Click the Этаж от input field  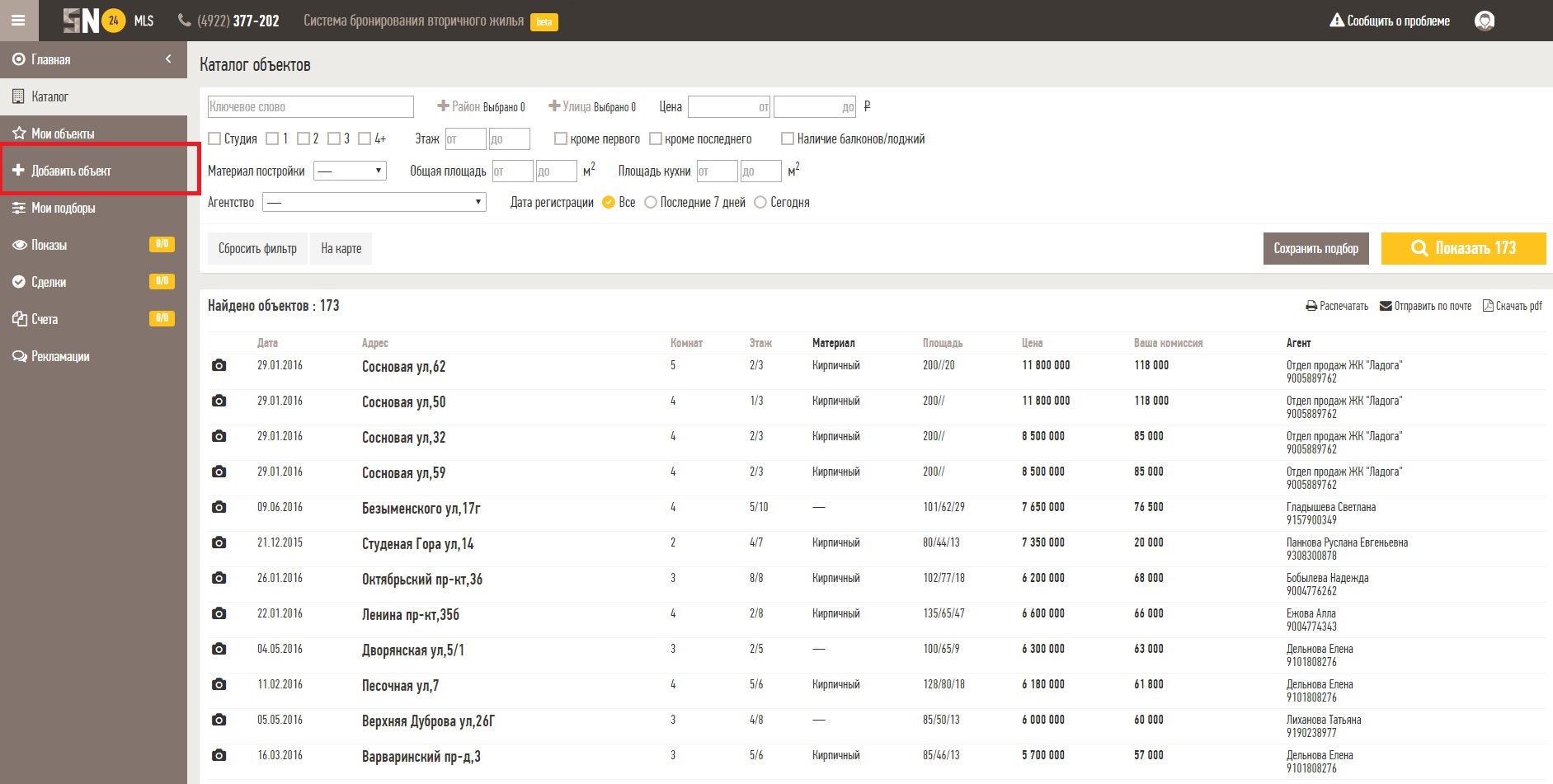click(465, 138)
